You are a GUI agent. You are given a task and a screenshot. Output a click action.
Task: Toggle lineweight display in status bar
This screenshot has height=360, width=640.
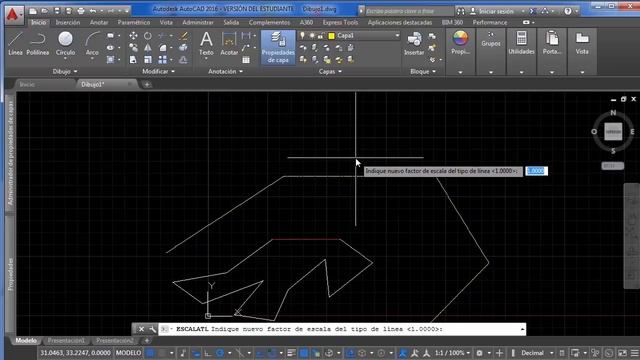point(291,353)
